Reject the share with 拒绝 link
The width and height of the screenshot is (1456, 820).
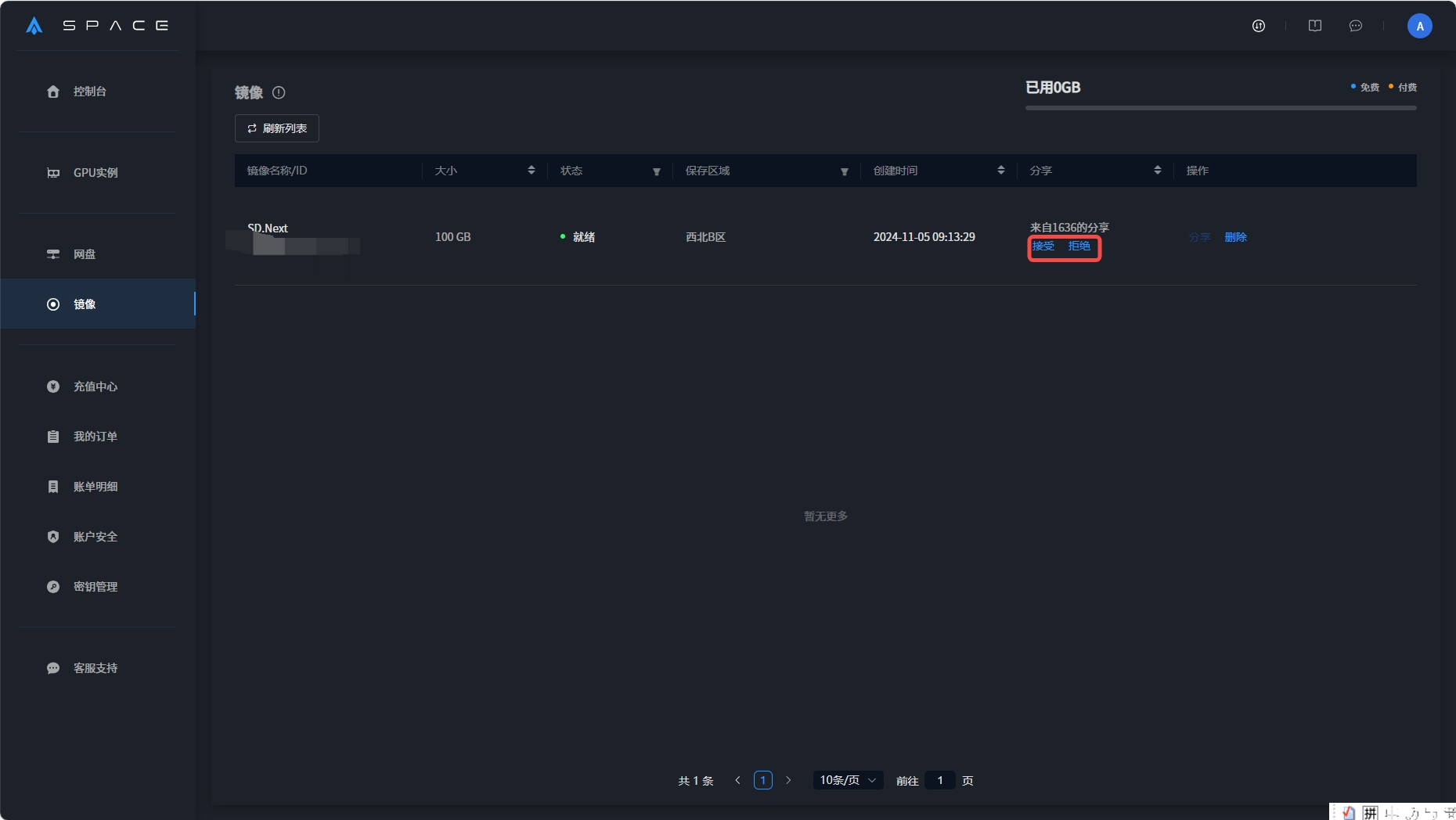coord(1079,246)
